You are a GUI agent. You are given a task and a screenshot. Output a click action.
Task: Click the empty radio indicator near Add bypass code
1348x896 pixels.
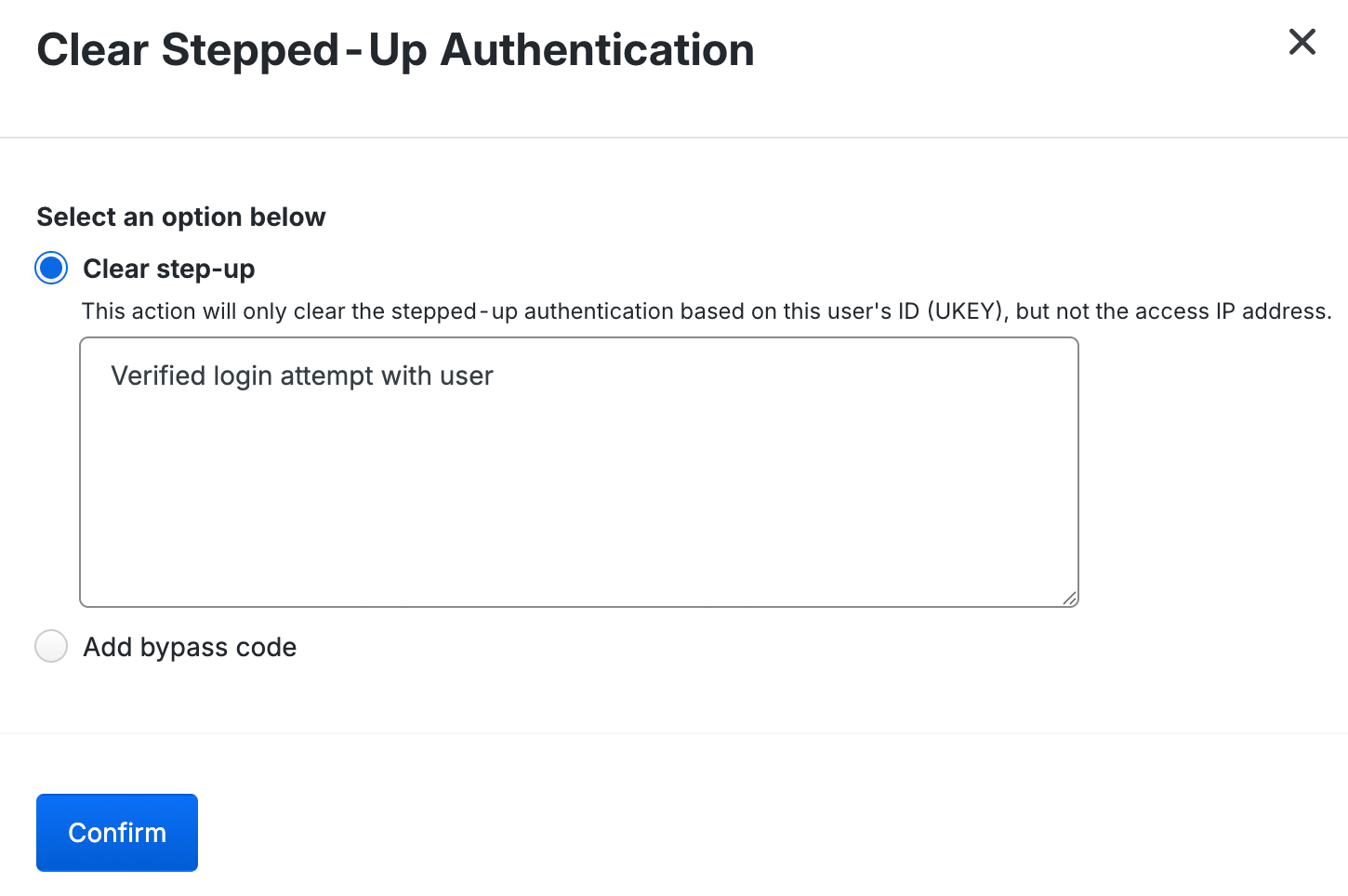(51, 646)
